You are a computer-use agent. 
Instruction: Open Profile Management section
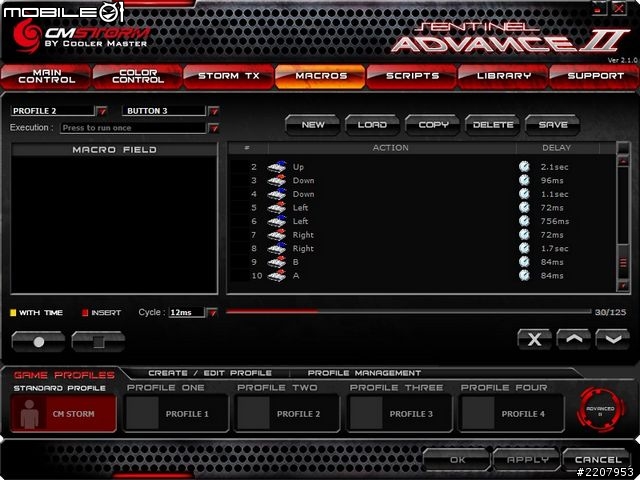(x=364, y=373)
